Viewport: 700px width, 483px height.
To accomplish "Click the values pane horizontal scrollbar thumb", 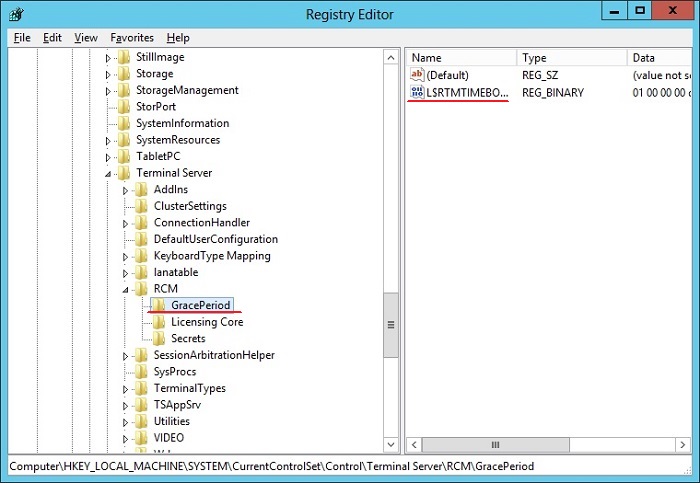I will click(x=495, y=445).
